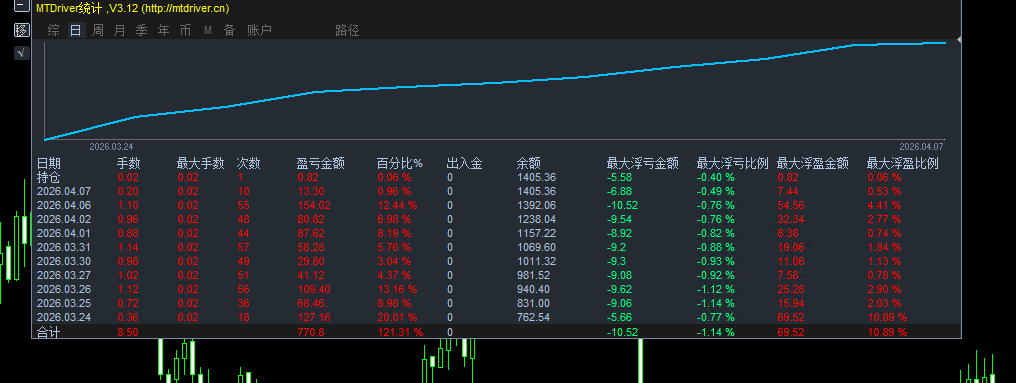This screenshot has width=1016, height=383.
Task: Click lots value 1.14
Action: pos(128,247)
